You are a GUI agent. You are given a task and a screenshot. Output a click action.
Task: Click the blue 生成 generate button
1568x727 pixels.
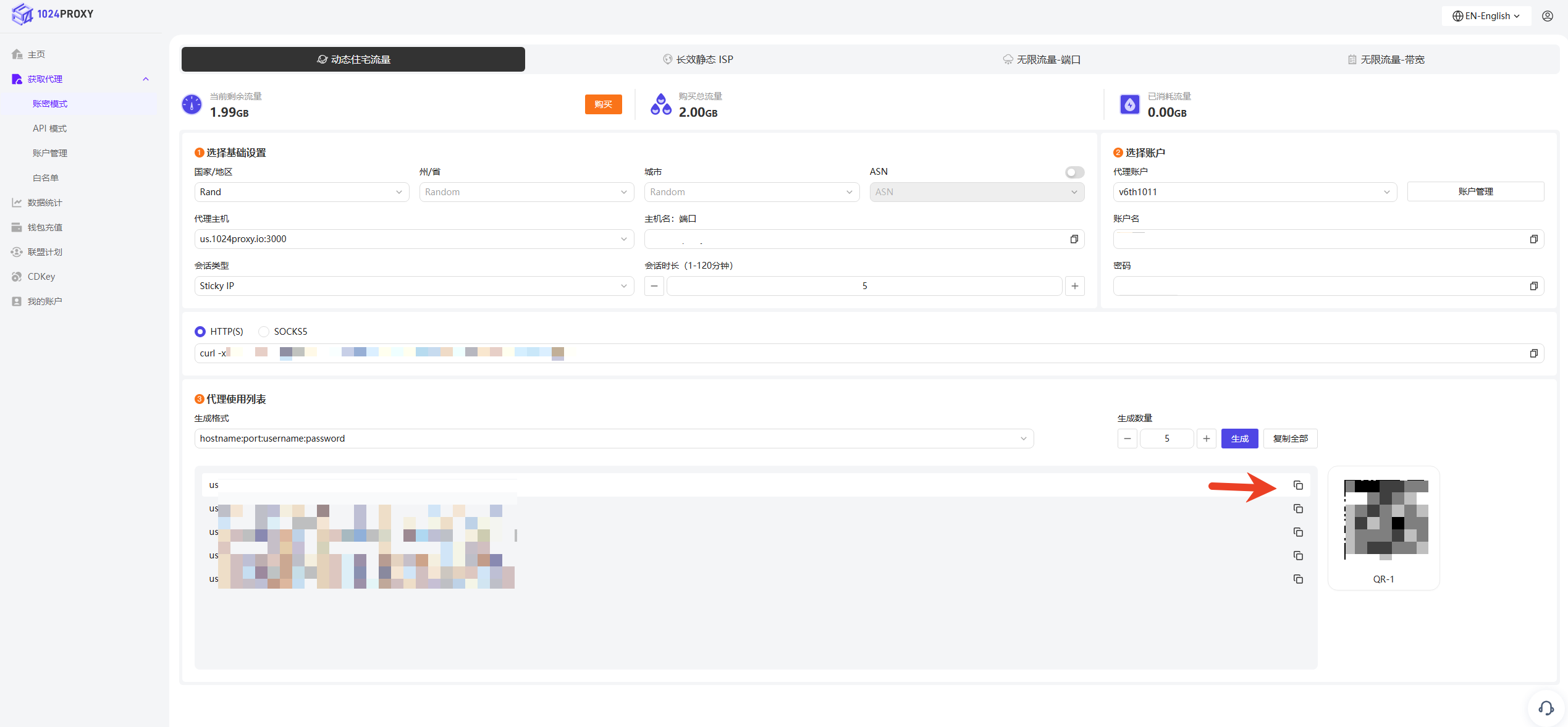[1239, 439]
